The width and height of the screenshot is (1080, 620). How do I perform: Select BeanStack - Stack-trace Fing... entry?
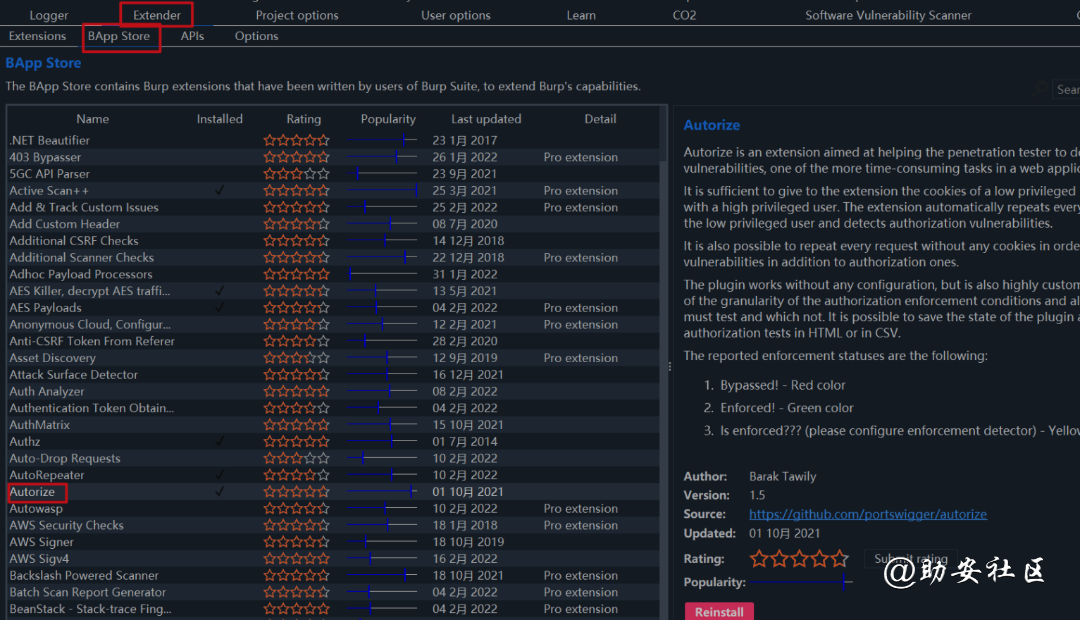coord(333,609)
